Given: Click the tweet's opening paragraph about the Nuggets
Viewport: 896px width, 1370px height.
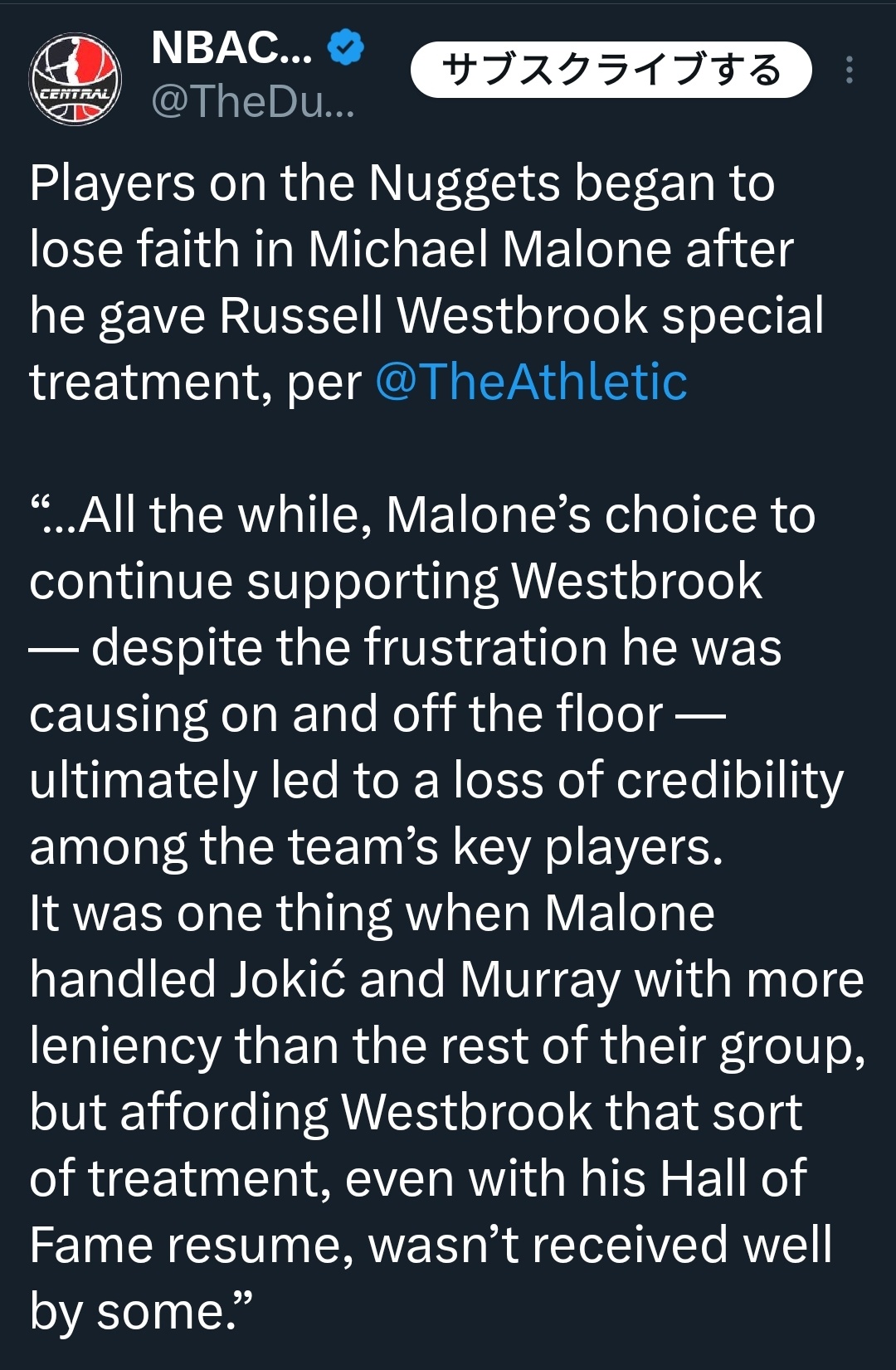Looking at the screenshot, I should (x=427, y=282).
